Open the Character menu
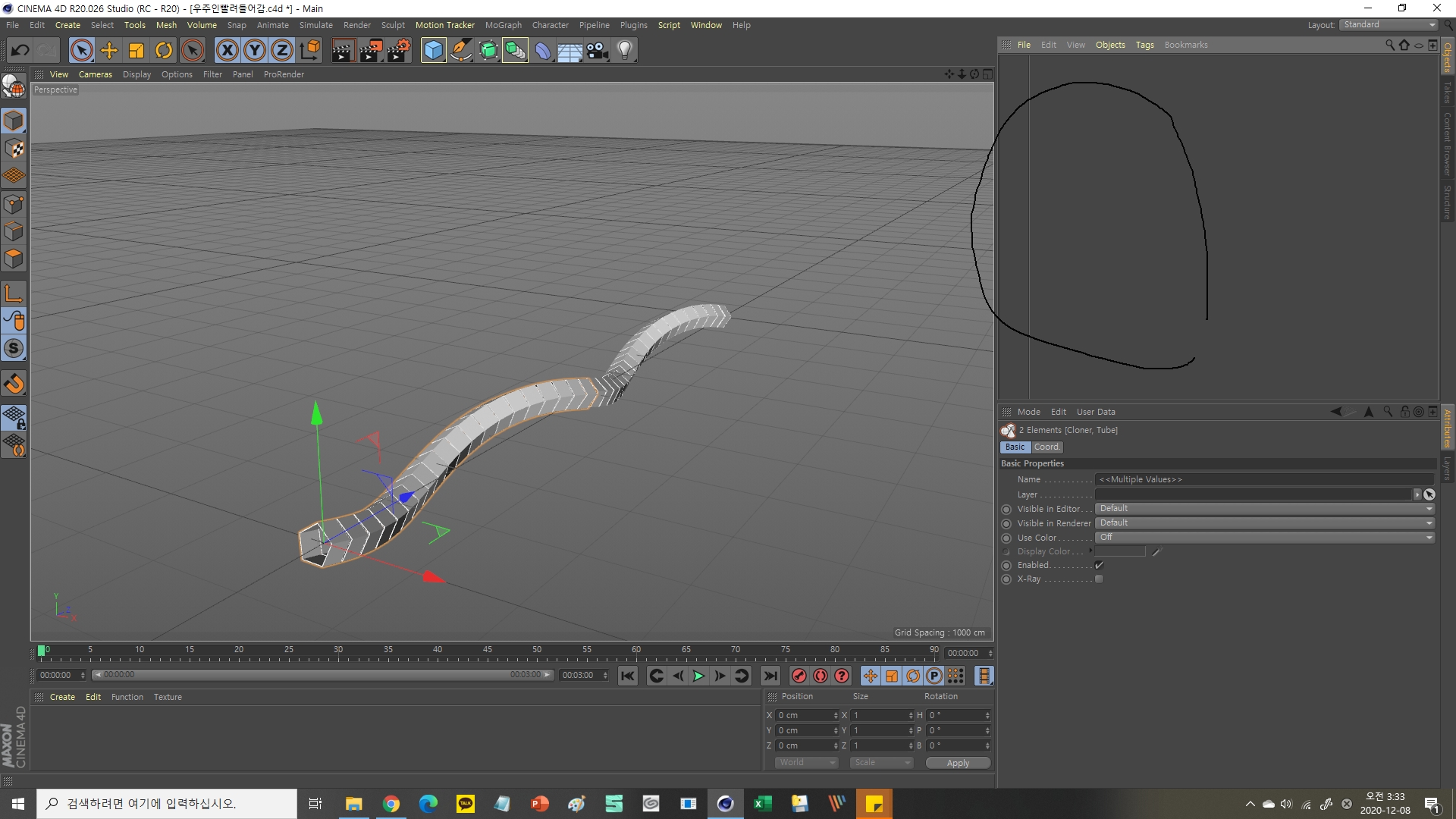This screenshot has height=819, width=1456. pyautogui.click(x=550, y=25)
